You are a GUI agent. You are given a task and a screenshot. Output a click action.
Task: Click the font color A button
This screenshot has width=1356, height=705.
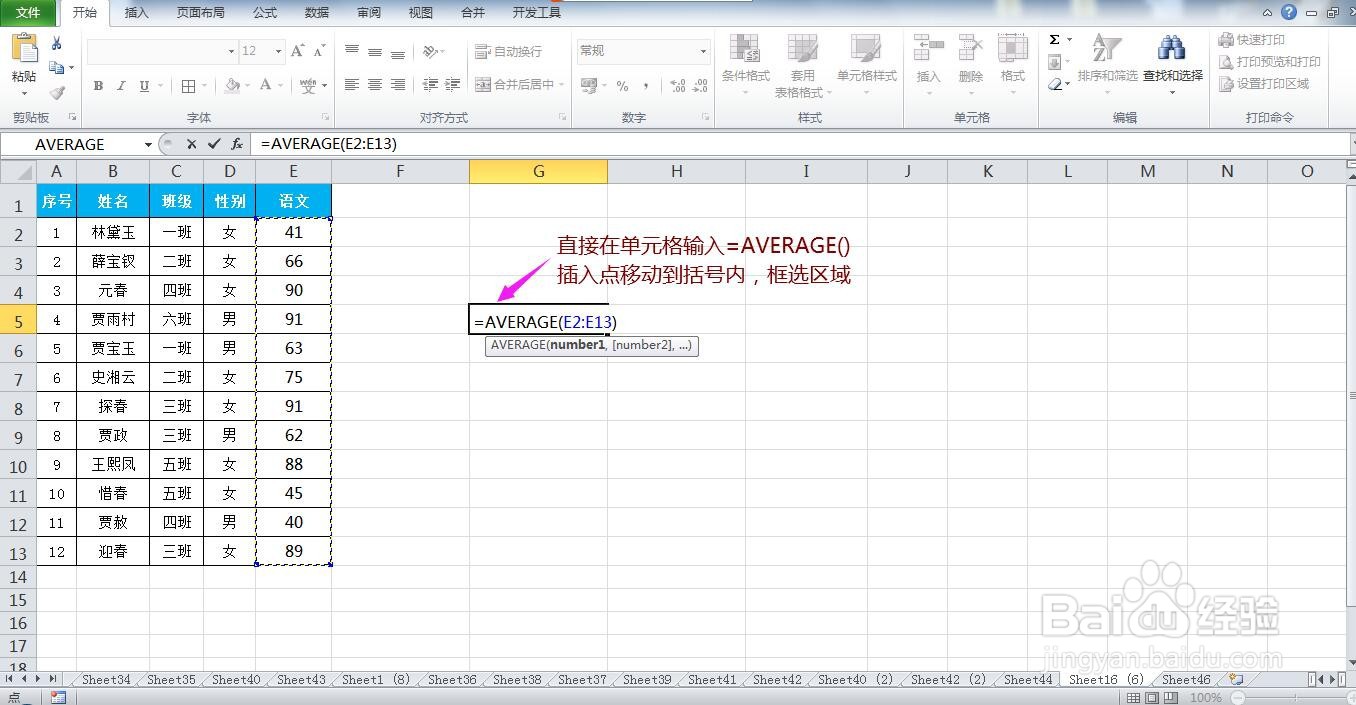click(266, 86)
